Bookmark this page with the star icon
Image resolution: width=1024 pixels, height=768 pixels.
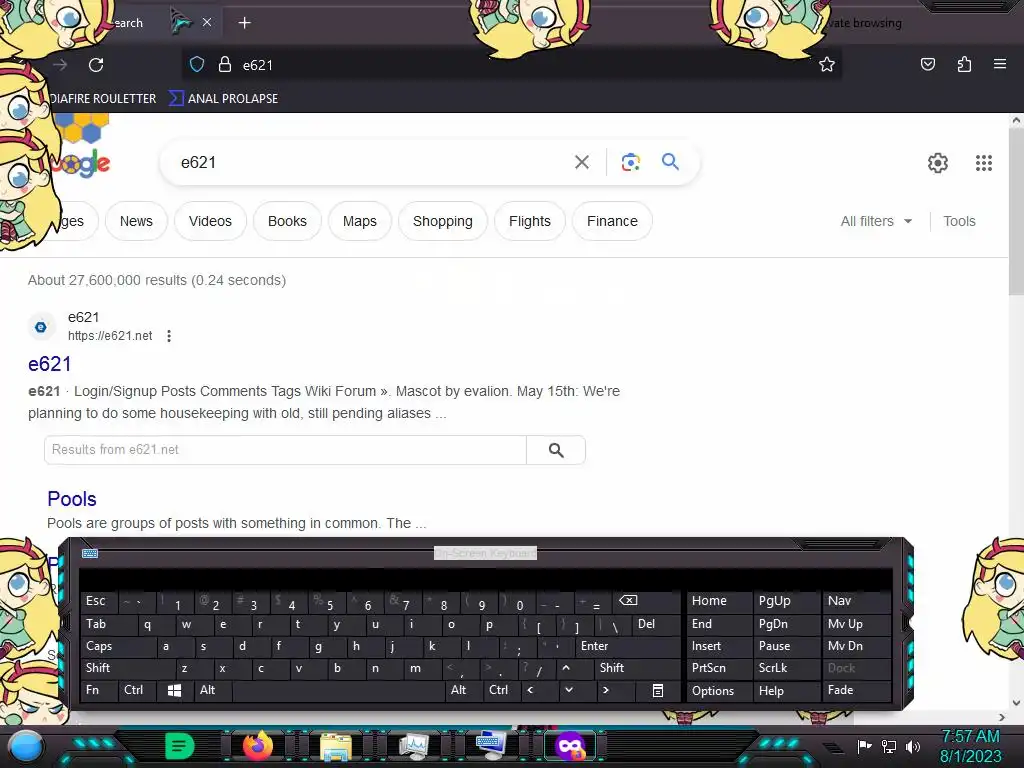[827, 64]
